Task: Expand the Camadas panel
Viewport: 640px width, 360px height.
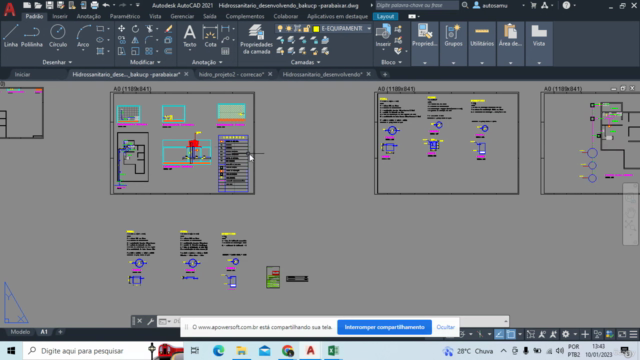Action: coord(305,62)
